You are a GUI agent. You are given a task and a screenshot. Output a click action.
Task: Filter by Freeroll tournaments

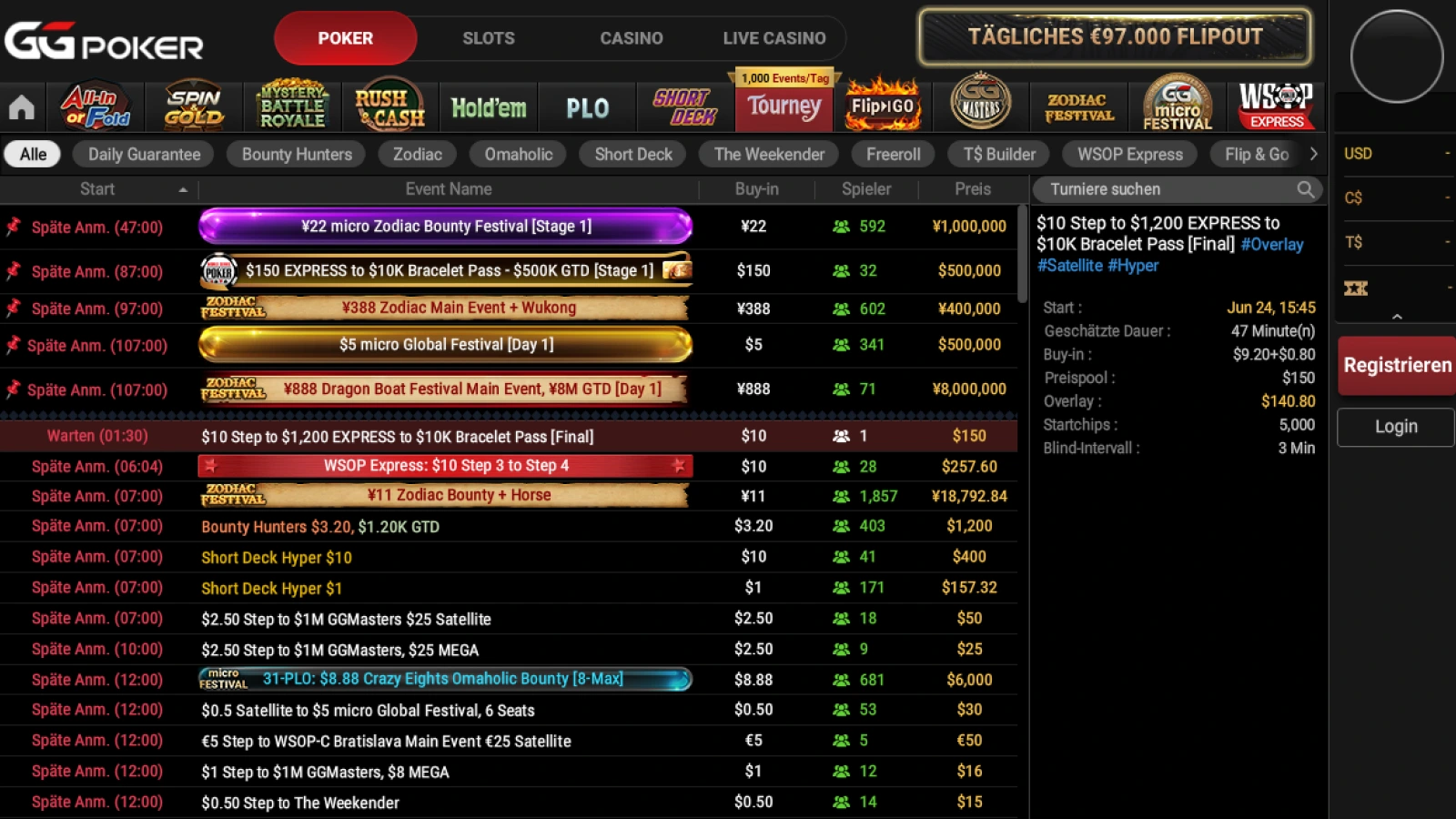click(x=894, y=154)
